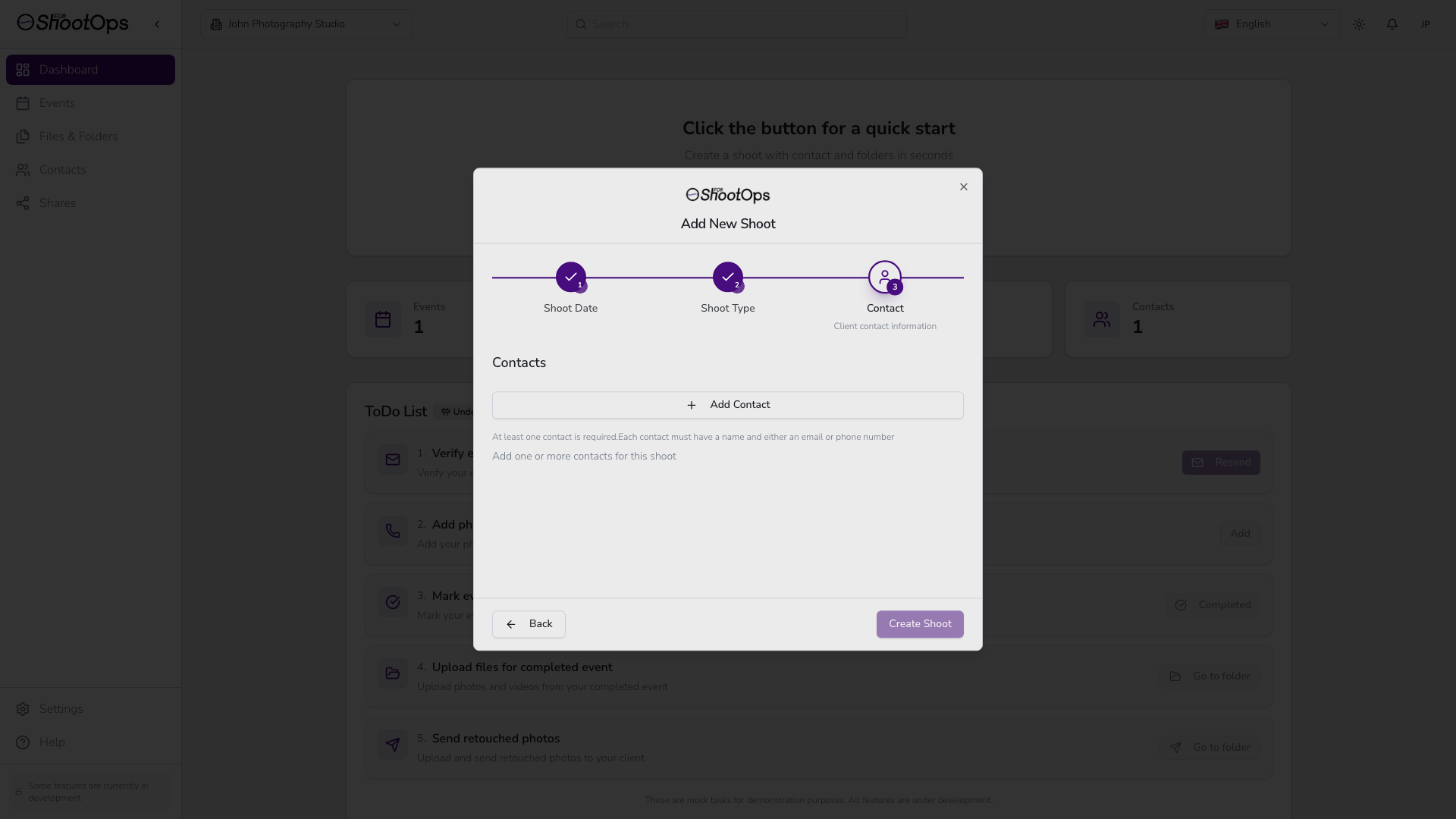Click the Add Contact button
Viewport: 1456px width, 819px height.
[x=727, y=405]
